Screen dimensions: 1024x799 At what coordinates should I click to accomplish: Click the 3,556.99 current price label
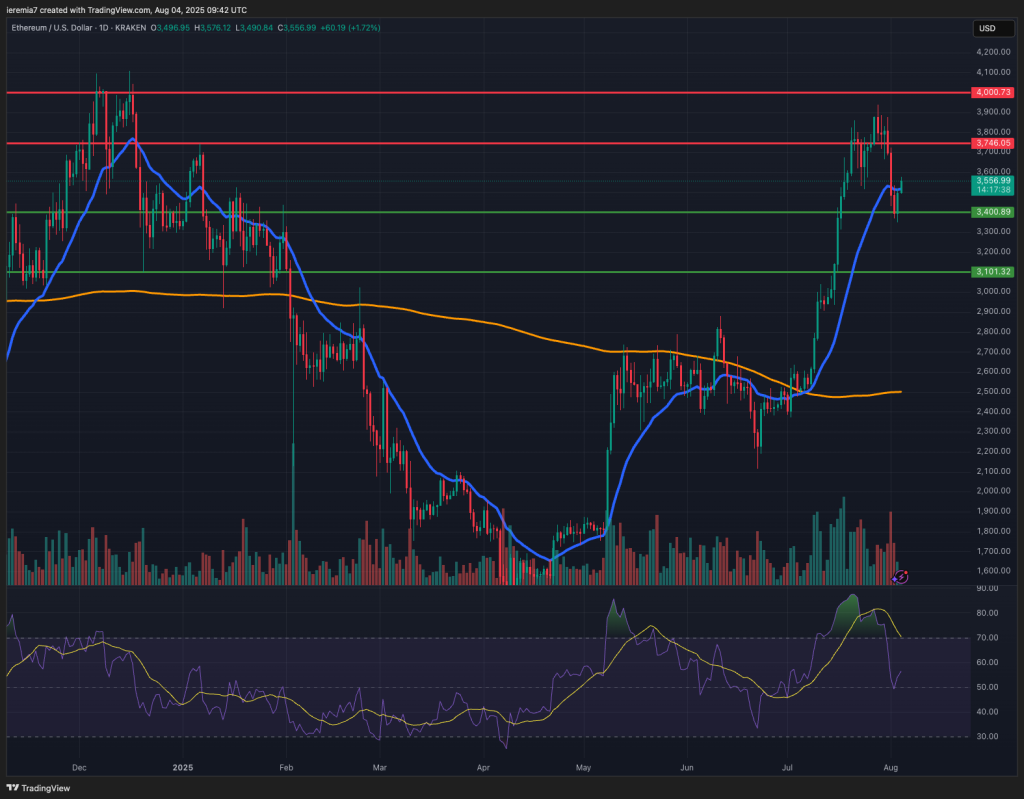coord(993,180)
